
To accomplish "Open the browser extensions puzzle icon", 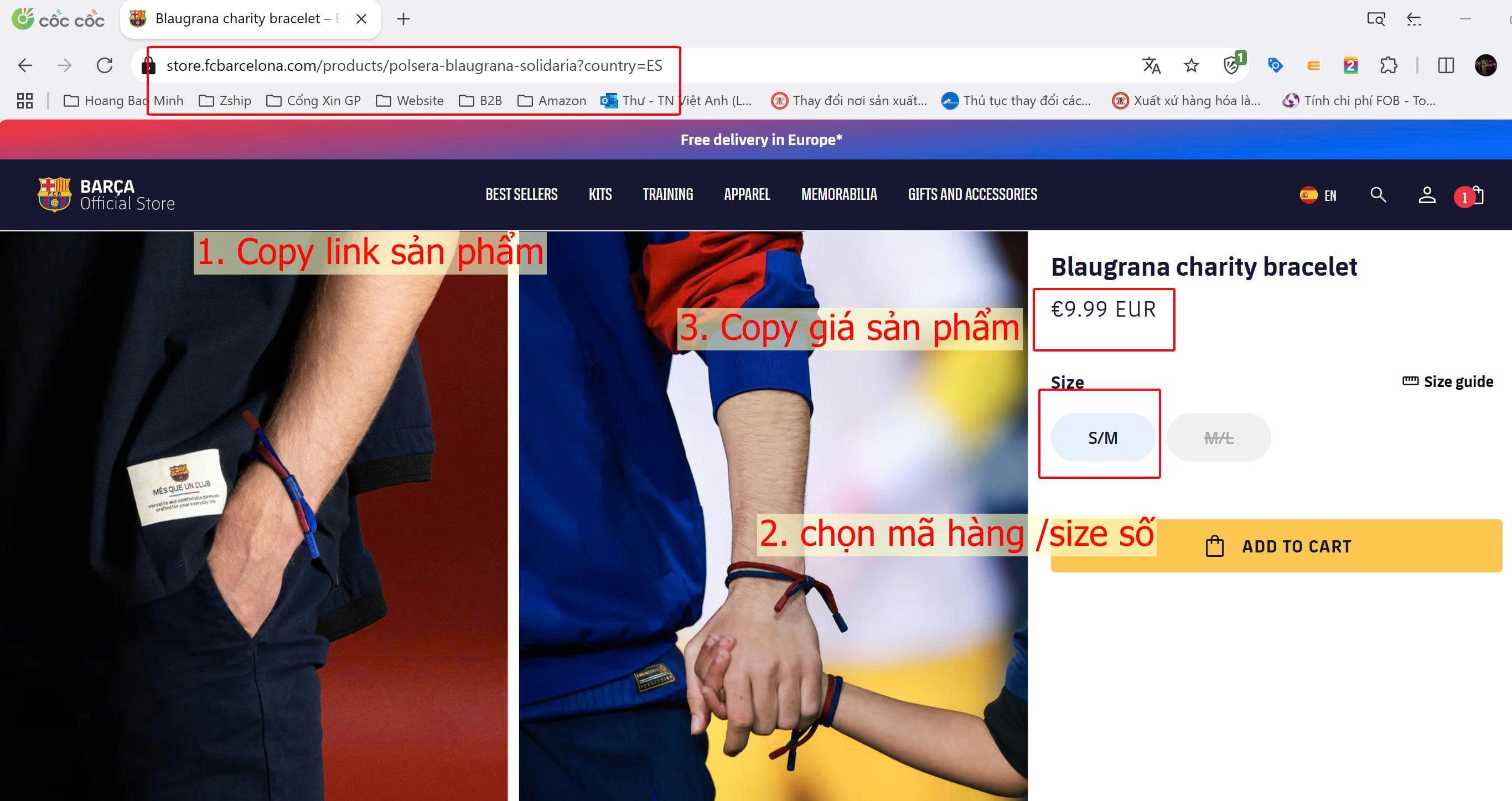I will 1388,65.
